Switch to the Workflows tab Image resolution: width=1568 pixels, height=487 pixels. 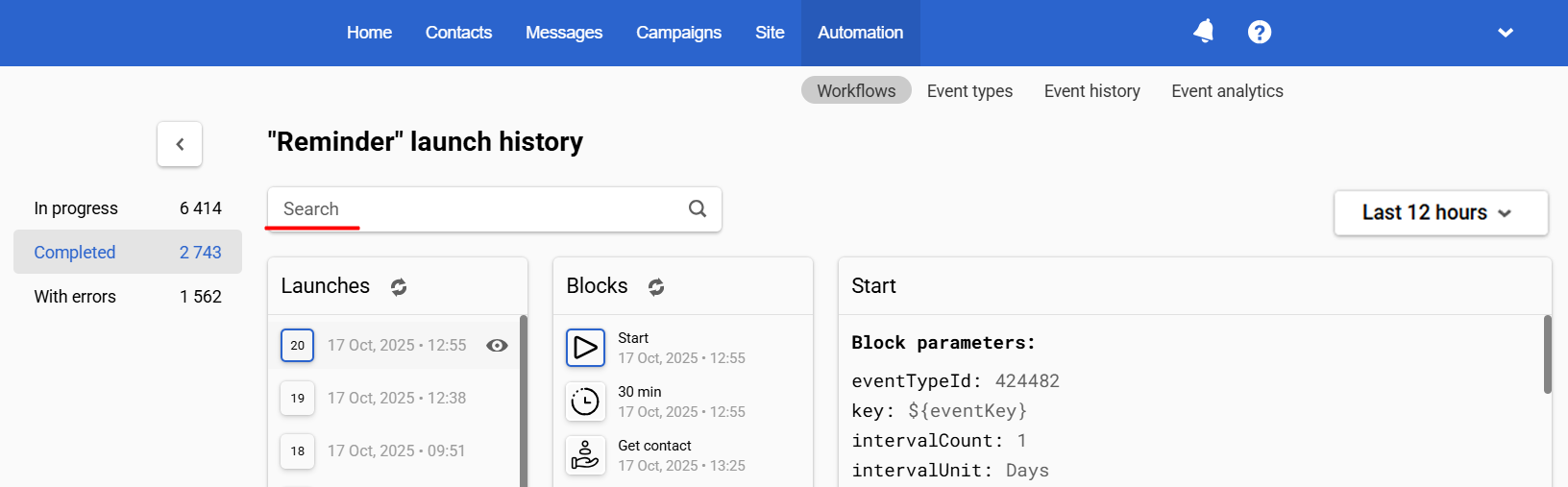(x=856, y=90)
